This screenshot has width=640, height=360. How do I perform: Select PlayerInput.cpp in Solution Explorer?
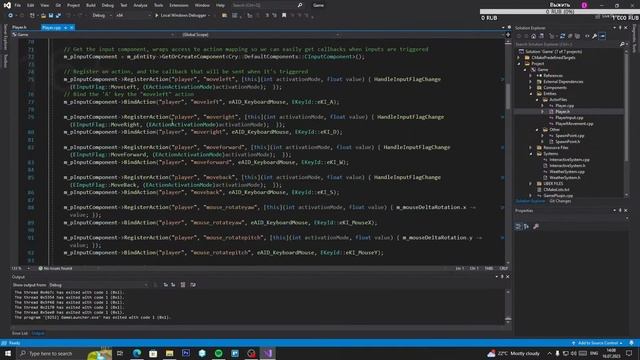pos(569,118)
